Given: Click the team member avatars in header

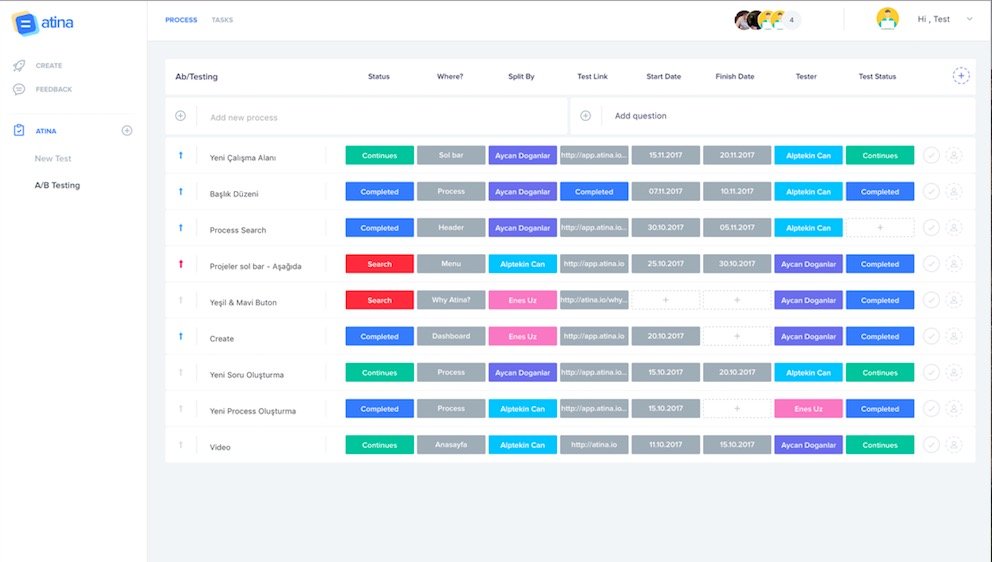Looking at the screenshot, I should coord(767,20).
